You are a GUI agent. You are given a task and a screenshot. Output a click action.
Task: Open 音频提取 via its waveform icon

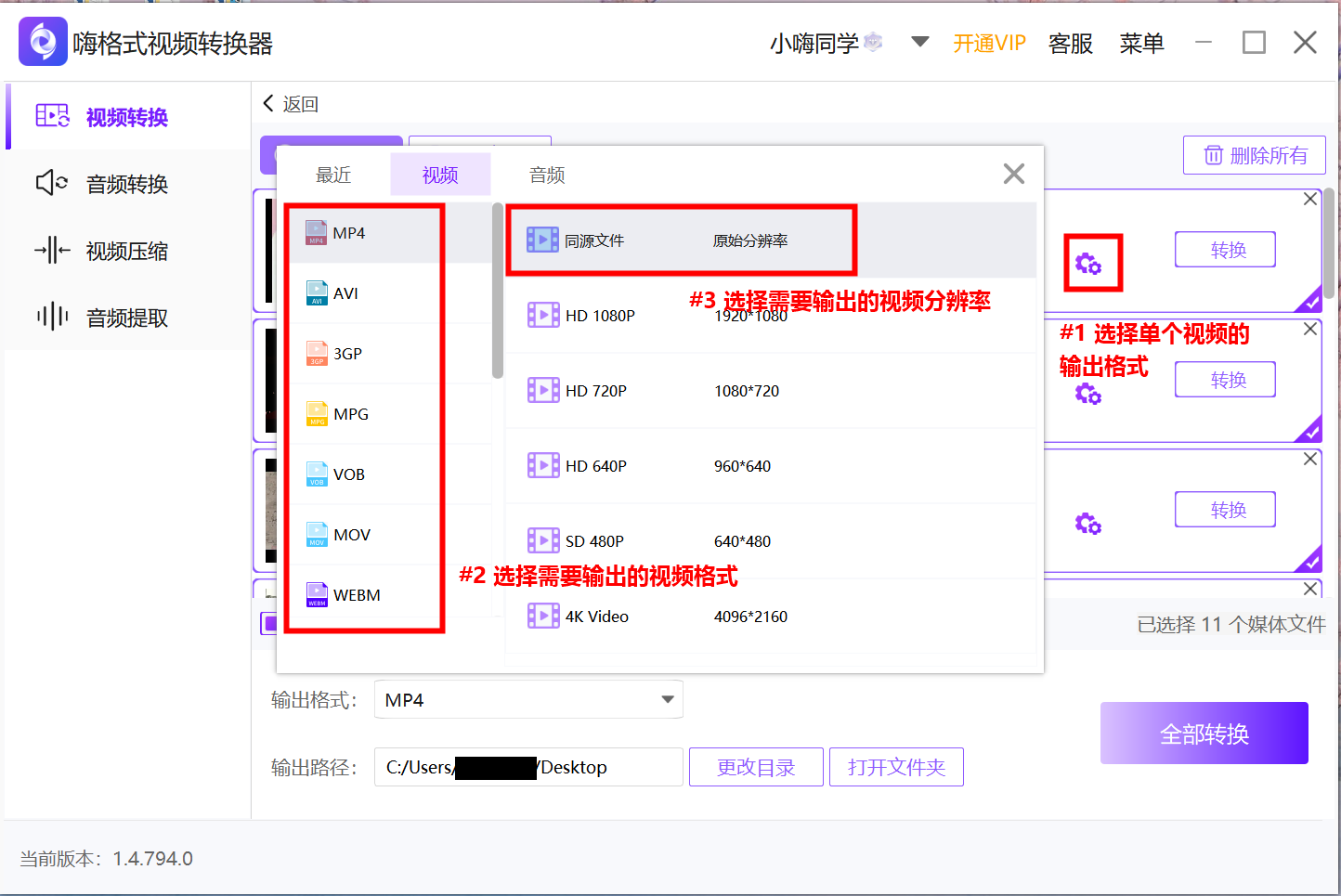pyautogui.click(x=52, y=317)
